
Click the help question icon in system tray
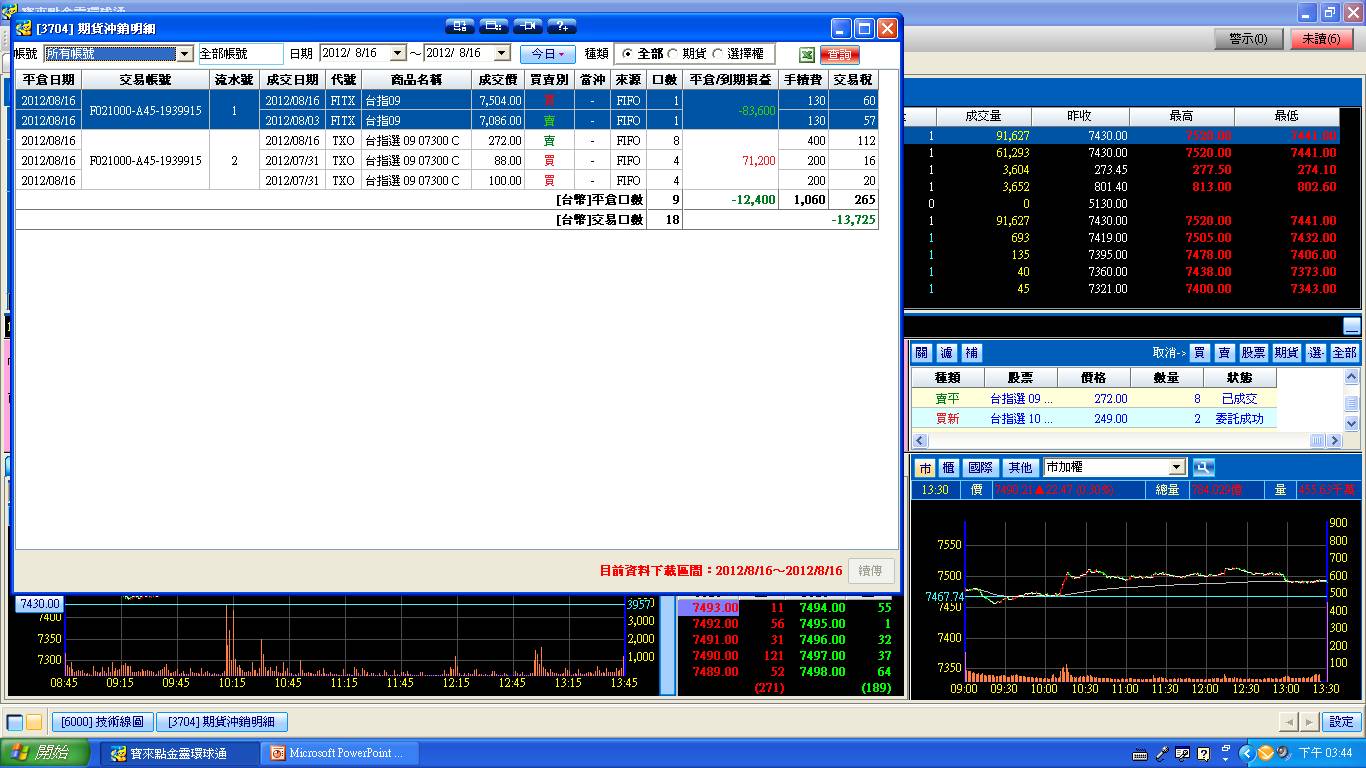1202,753
